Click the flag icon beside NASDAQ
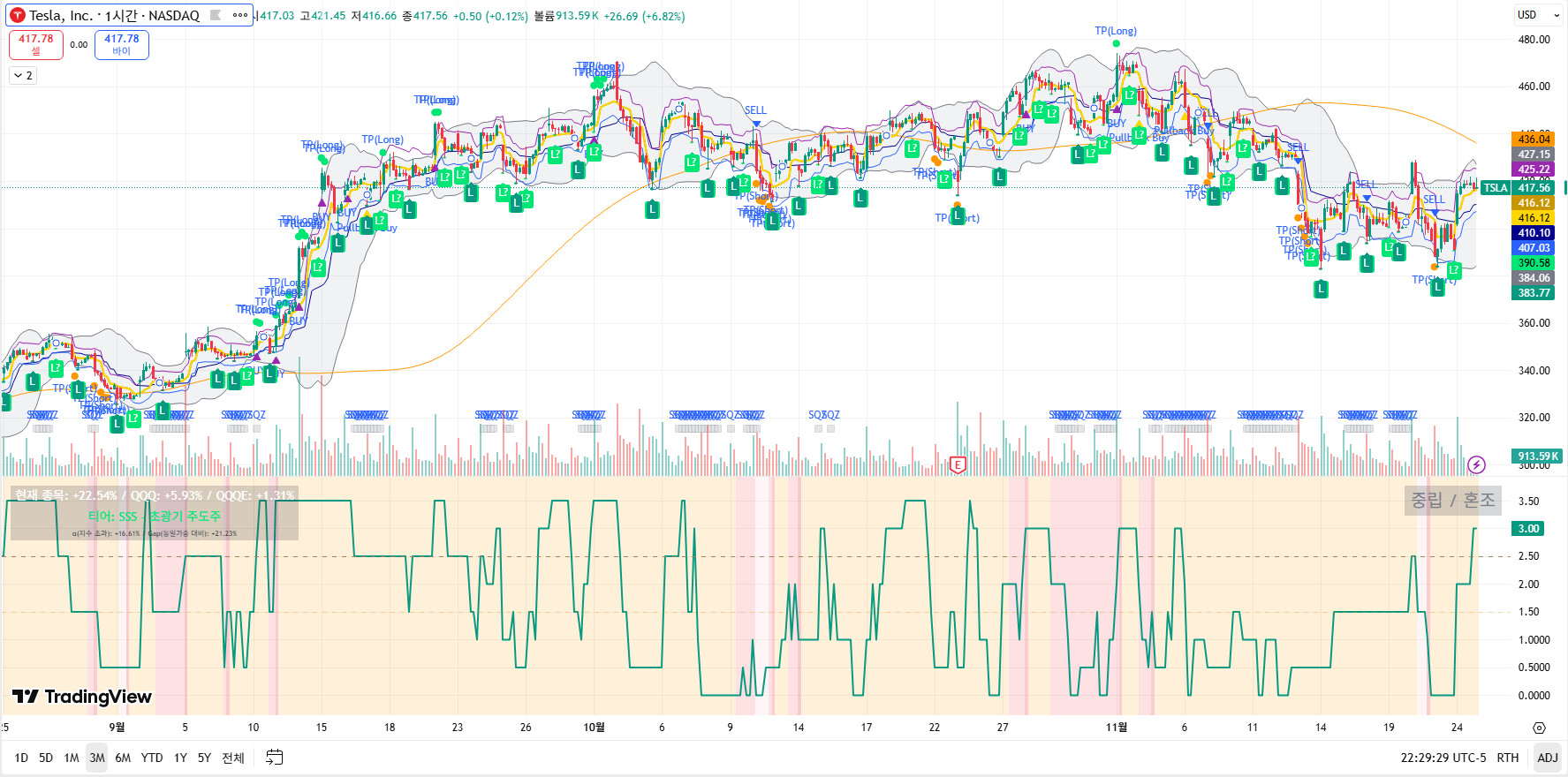Screen dimensions: 1568x777 point(216,16)
